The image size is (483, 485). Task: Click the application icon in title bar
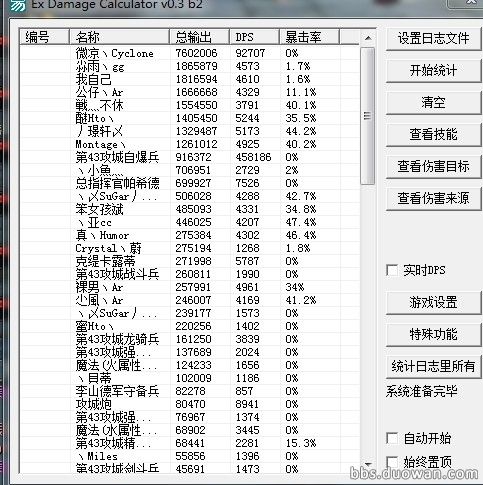point(17,5)
